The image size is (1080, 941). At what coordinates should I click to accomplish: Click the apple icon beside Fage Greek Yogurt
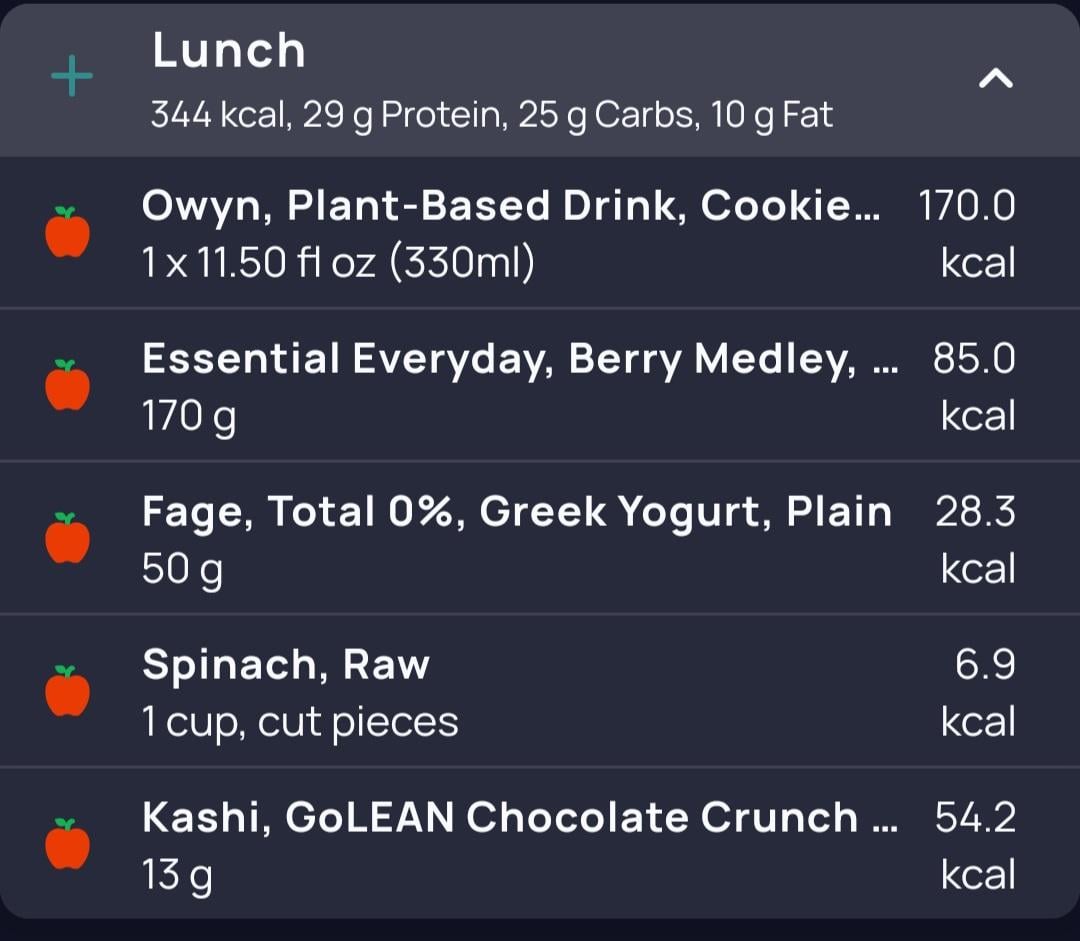coord(68,538)
